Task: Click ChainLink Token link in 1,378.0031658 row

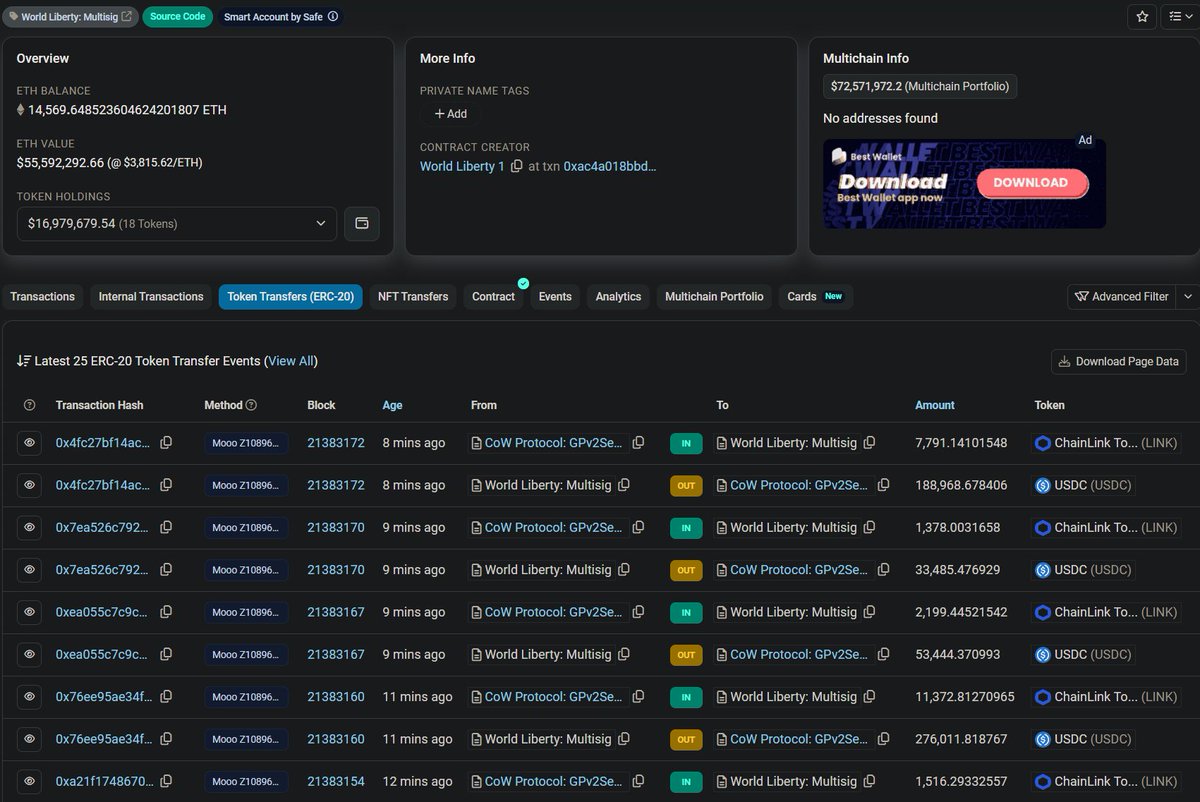Action: pos(1096,527)
